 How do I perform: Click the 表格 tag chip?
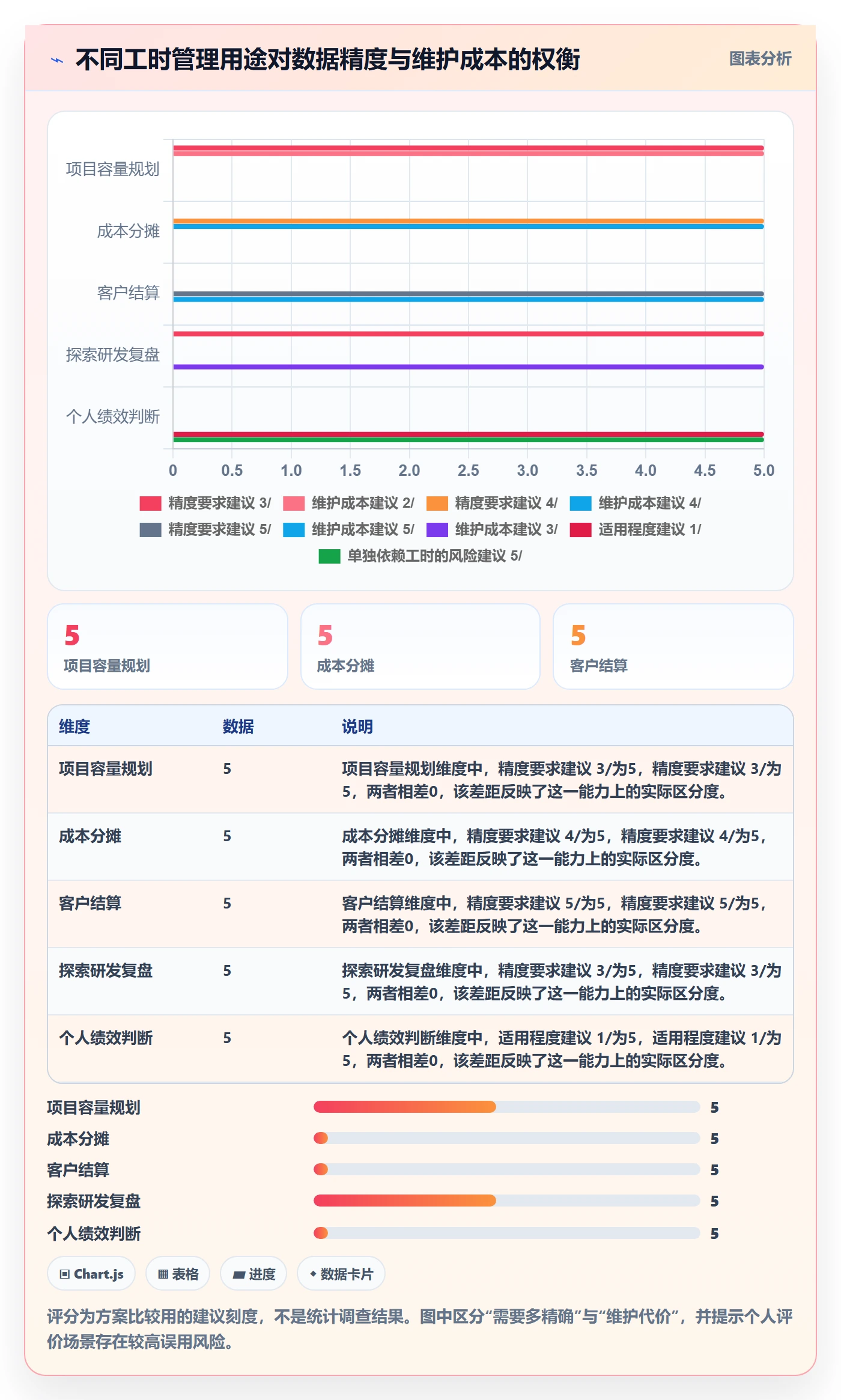point(178,1273)
